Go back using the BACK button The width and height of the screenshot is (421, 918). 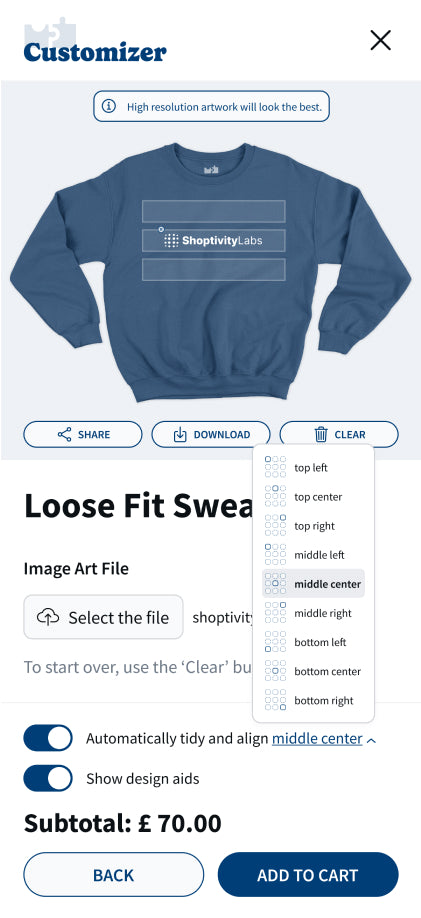click(114, 875)
